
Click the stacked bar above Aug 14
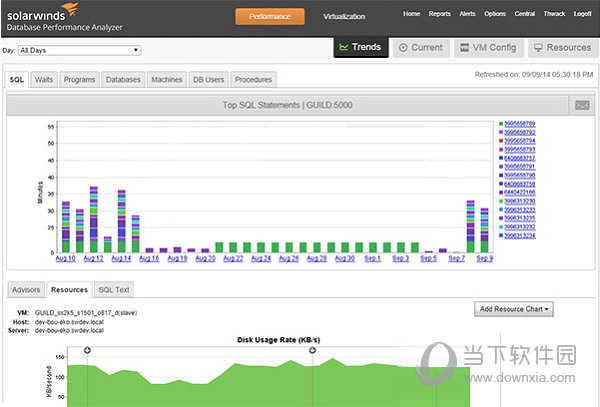pyautogui.click(x=122, y=221)
